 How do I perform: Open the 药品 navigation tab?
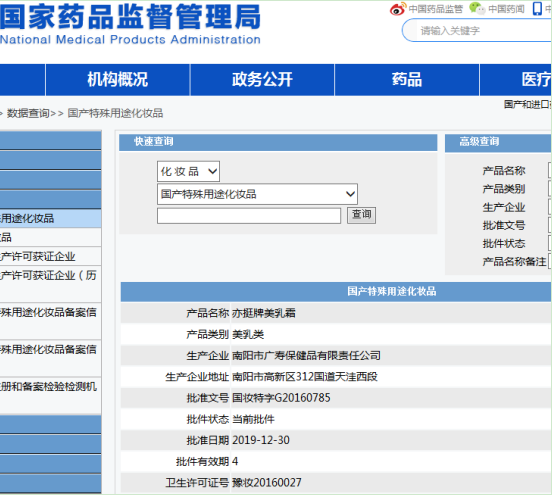pyautogui.click(x=407, y=80)
